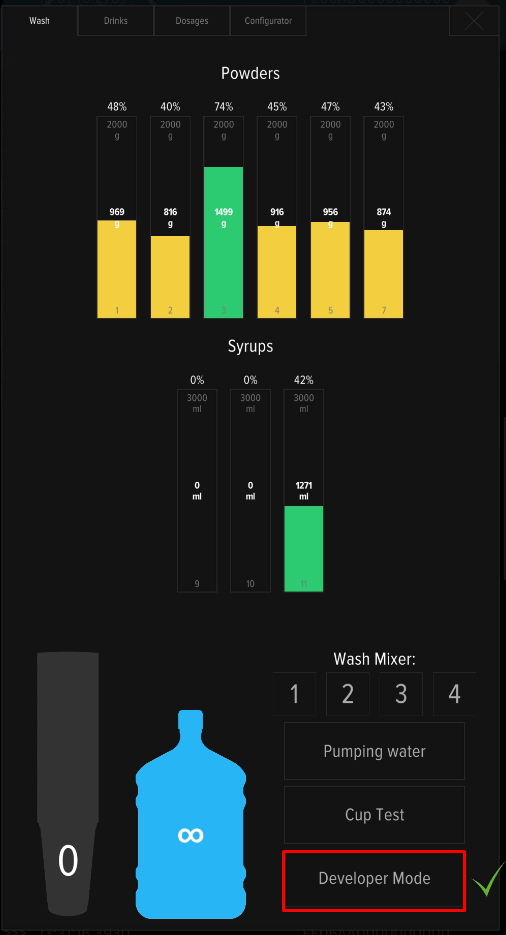Image resolution: width=506 pixels, height=935 pixels.
Task: Close the panel with the X icon
Action: tap(474, 21)
